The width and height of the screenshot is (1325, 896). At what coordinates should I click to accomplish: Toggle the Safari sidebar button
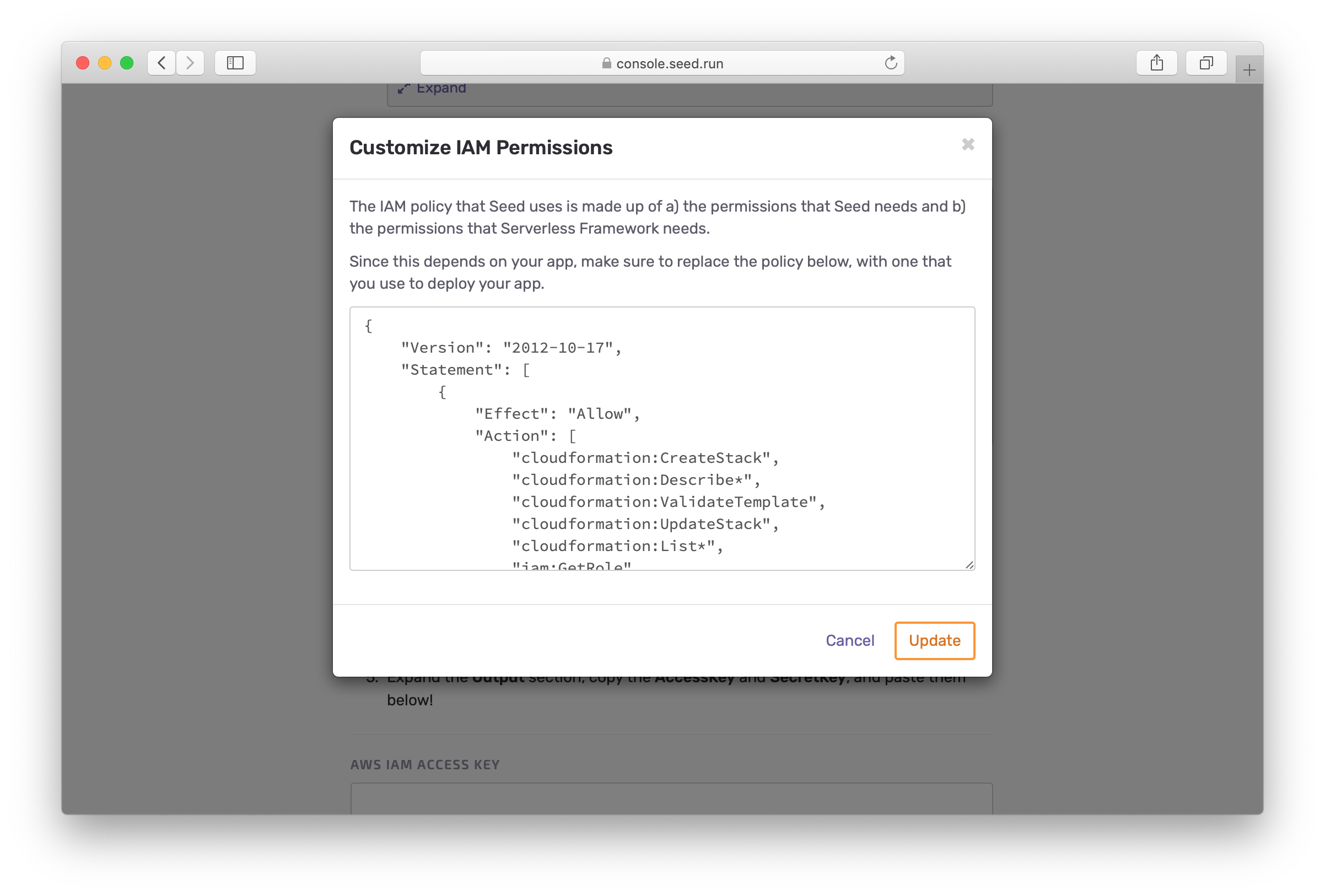235,63
